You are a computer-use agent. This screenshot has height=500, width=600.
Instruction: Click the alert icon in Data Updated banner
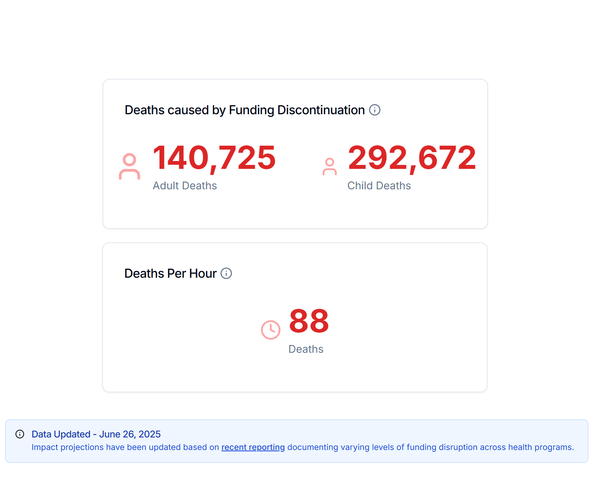20,434
